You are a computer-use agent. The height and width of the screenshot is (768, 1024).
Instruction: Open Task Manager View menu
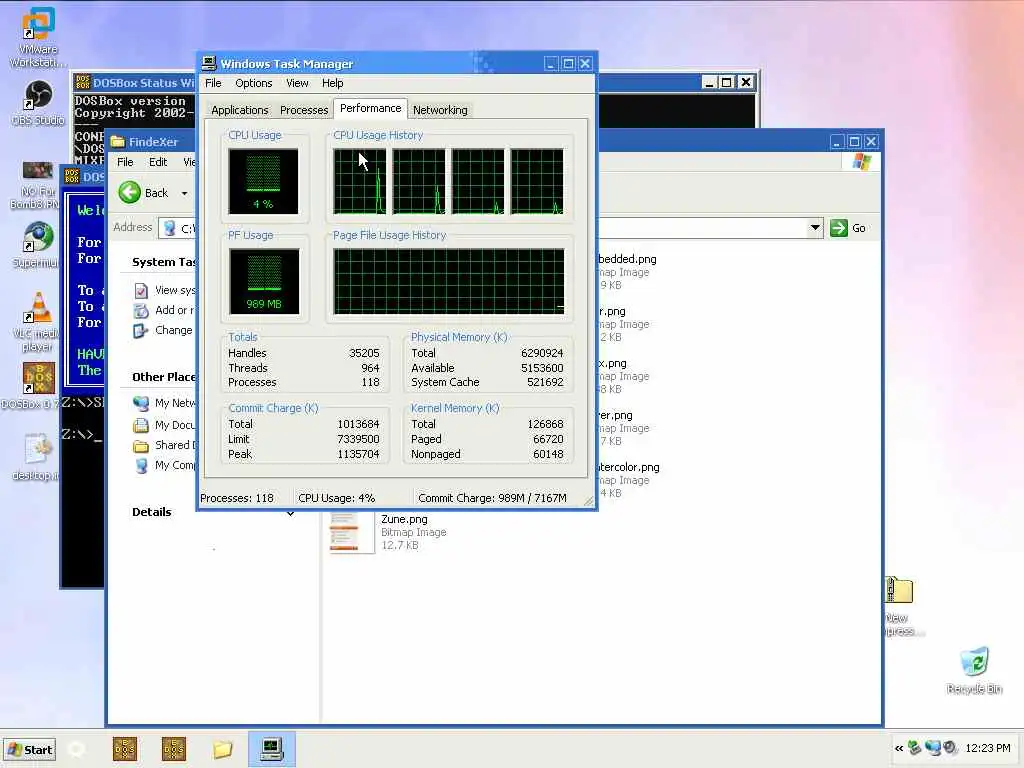coord(297,83)
